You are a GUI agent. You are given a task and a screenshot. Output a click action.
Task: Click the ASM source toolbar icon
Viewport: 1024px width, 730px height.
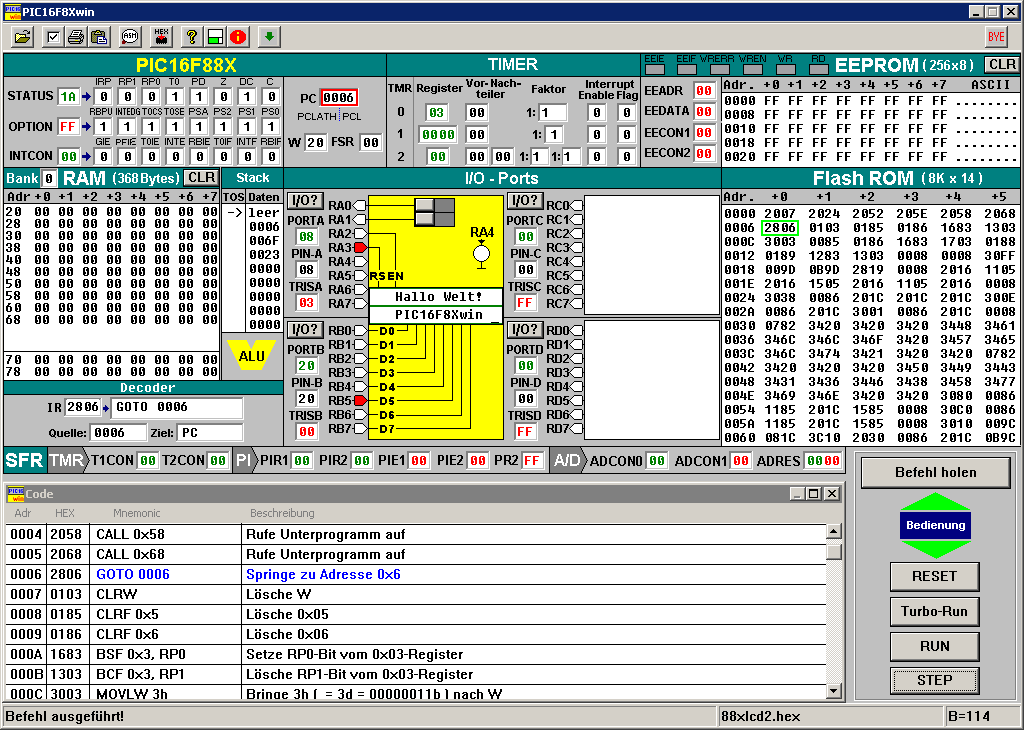click(130, 37)
